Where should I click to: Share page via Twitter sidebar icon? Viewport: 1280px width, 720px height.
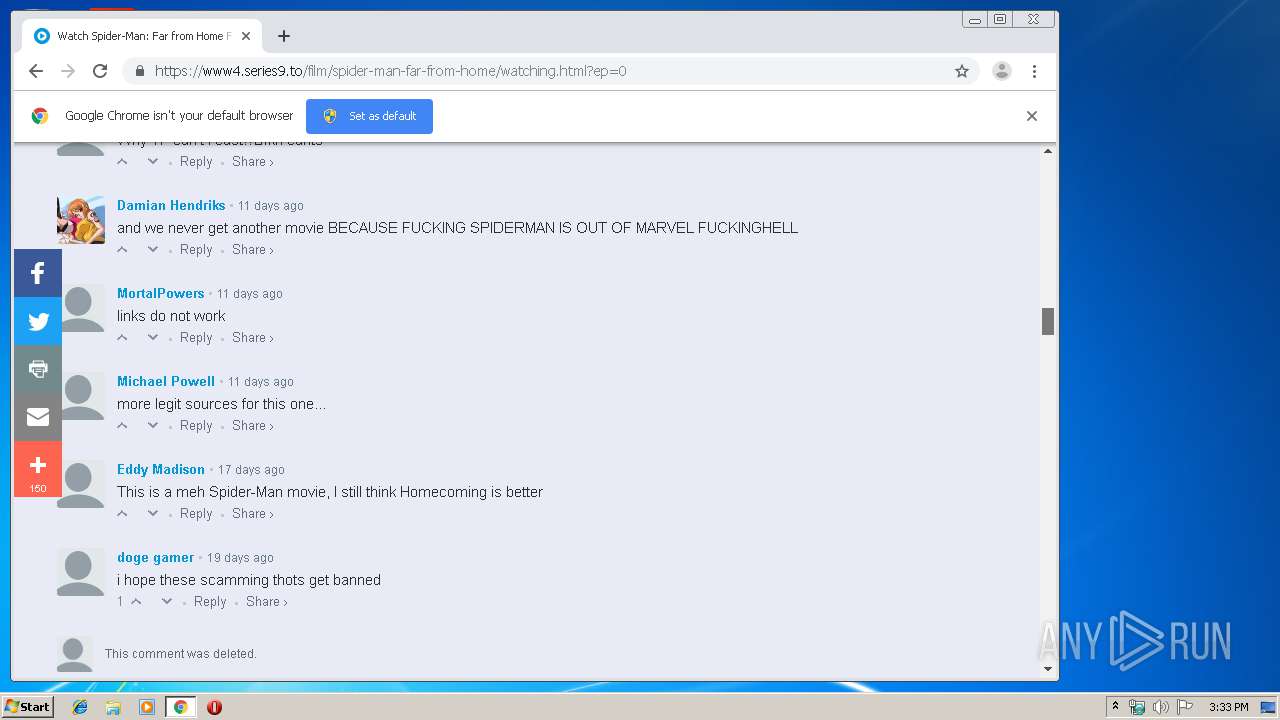point(38,321)
